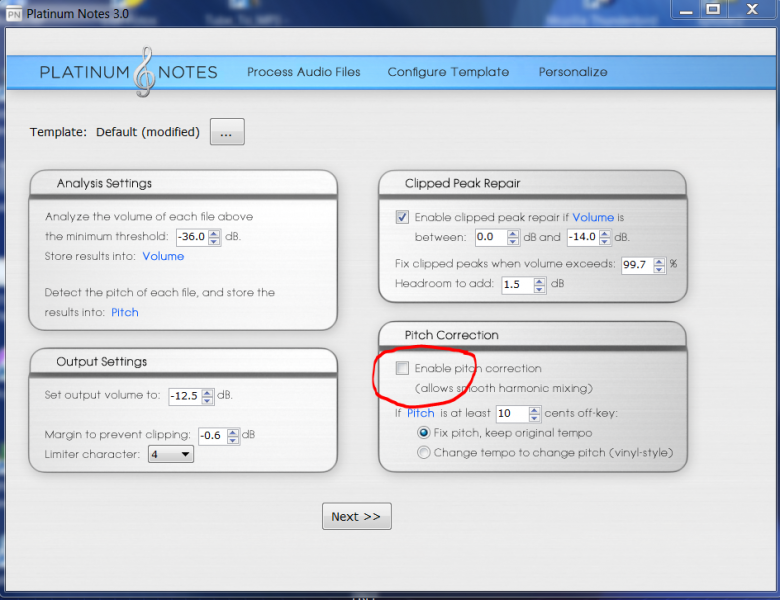780x600 pixels.
Task: Increase the margin to prevent clipping
Action: pos(233,432)
